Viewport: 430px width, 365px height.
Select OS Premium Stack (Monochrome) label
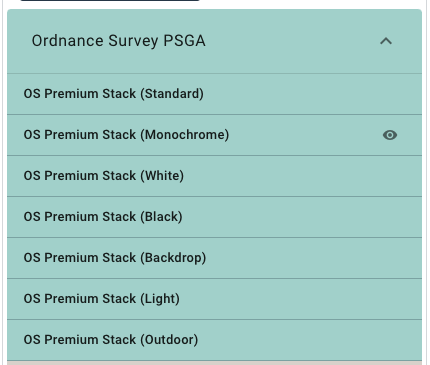tap(126, 135)
